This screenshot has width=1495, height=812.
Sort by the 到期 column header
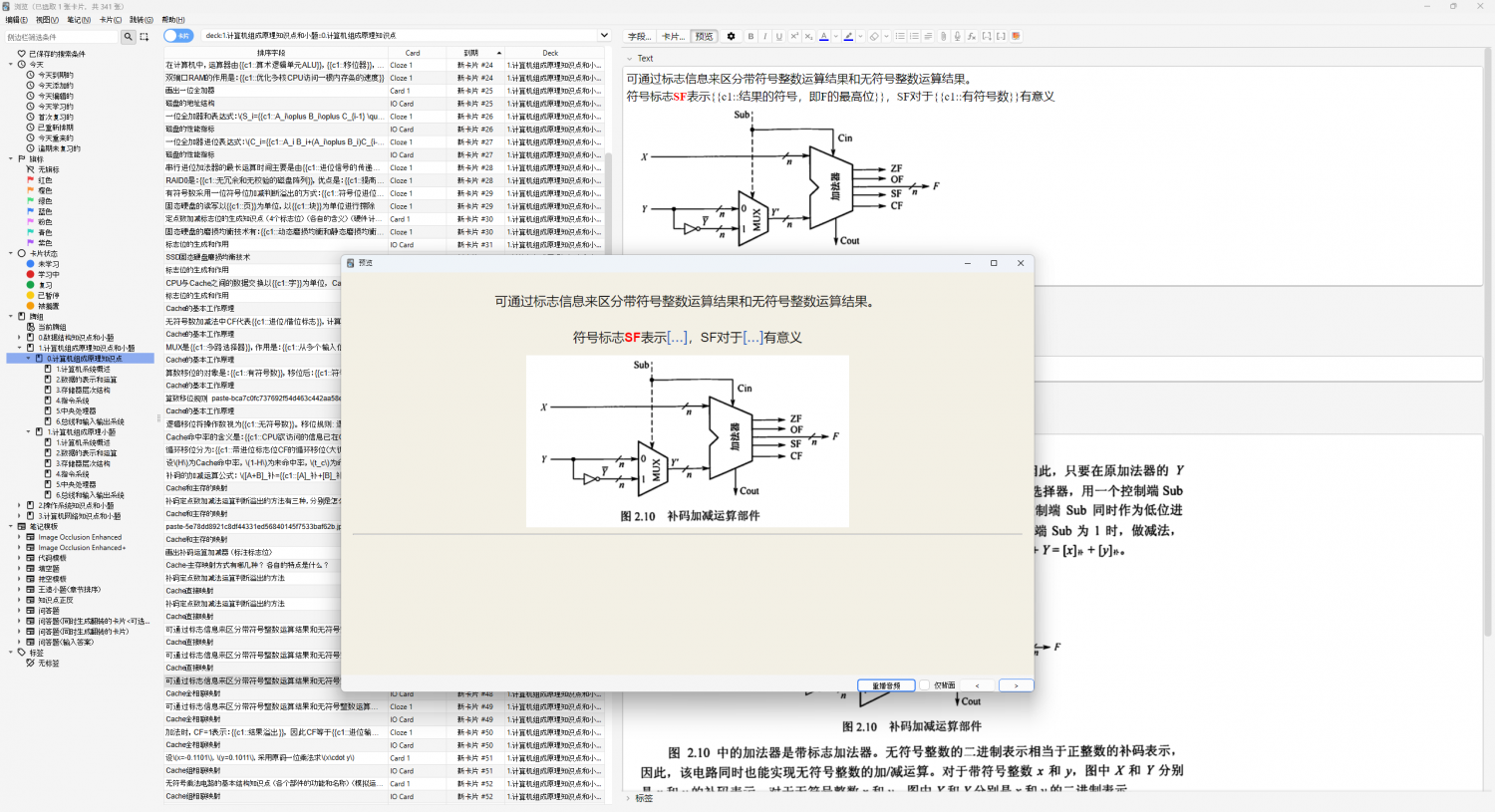(x=473, y=53)
